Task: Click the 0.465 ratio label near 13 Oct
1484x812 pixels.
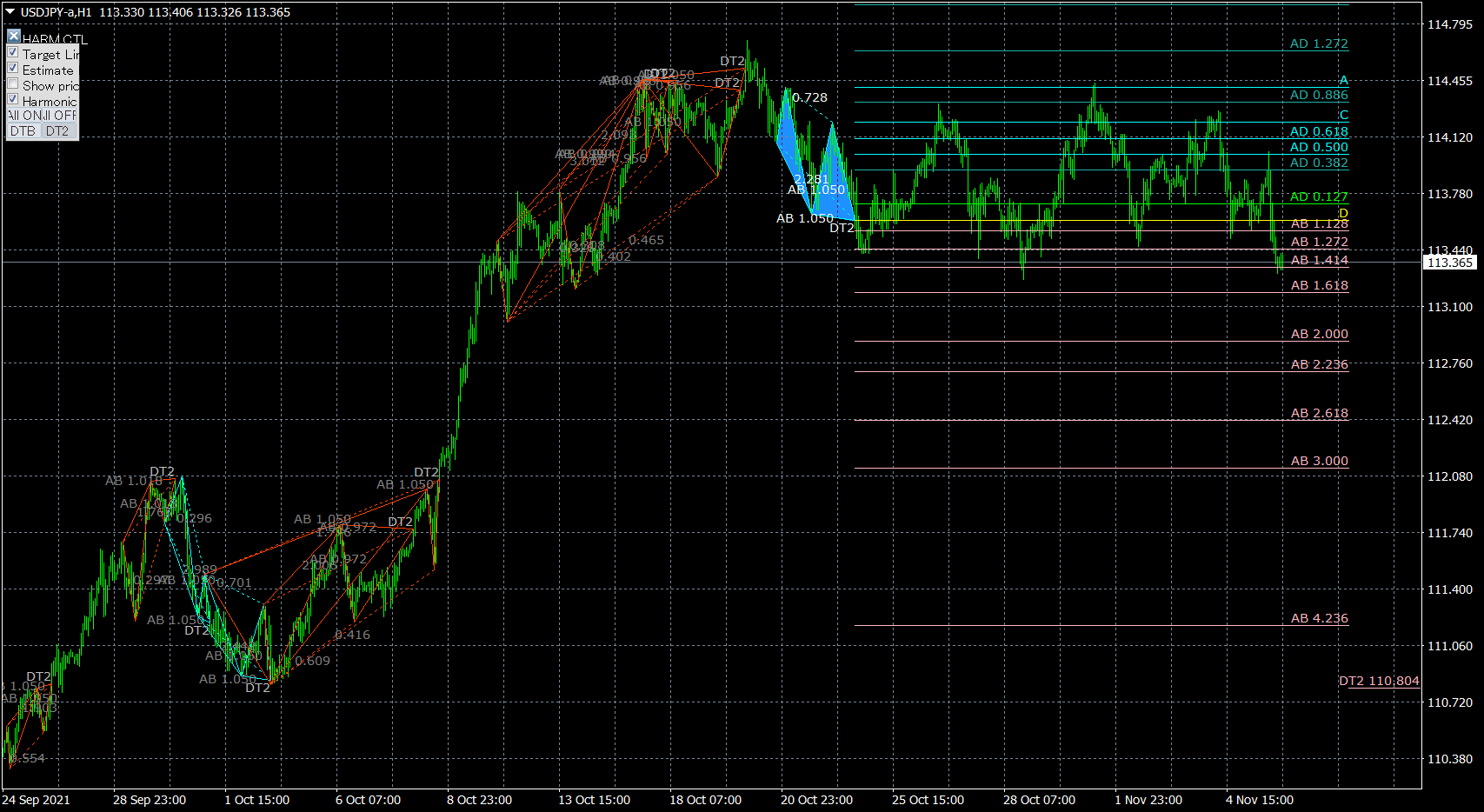Action: 646,240
